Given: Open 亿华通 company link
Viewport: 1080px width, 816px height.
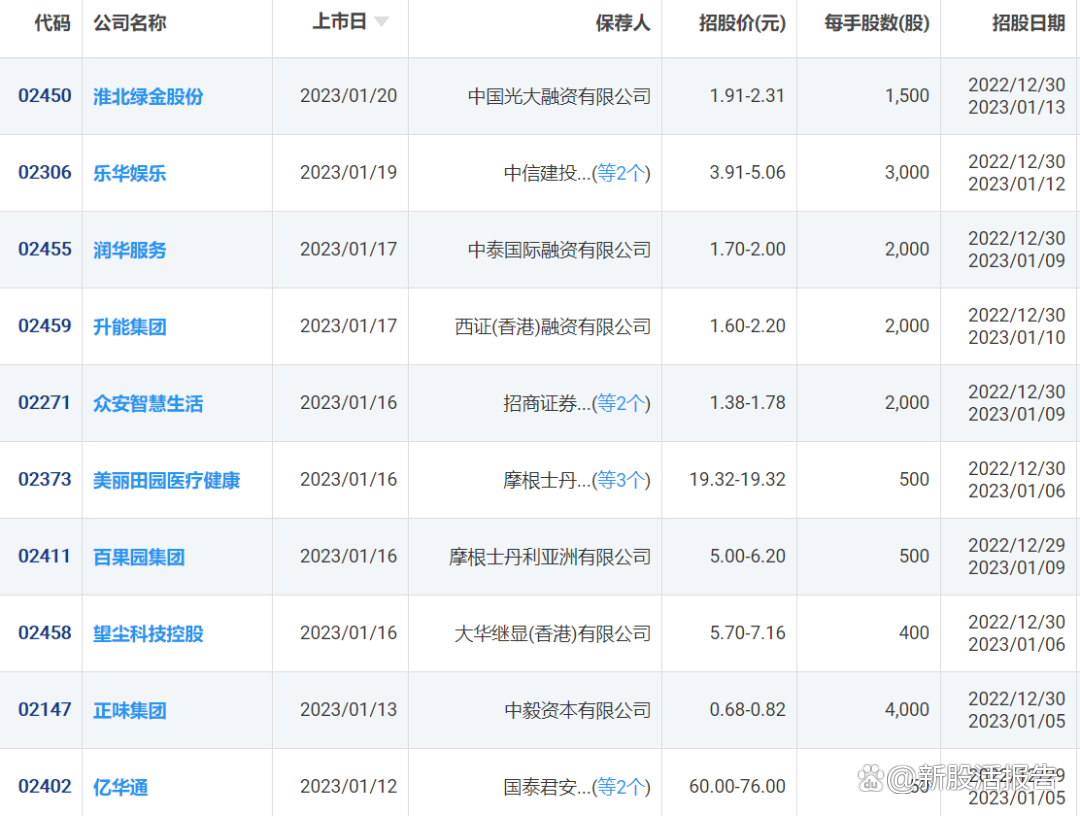Looking at the screenshot, I should (x=121, y=787).
